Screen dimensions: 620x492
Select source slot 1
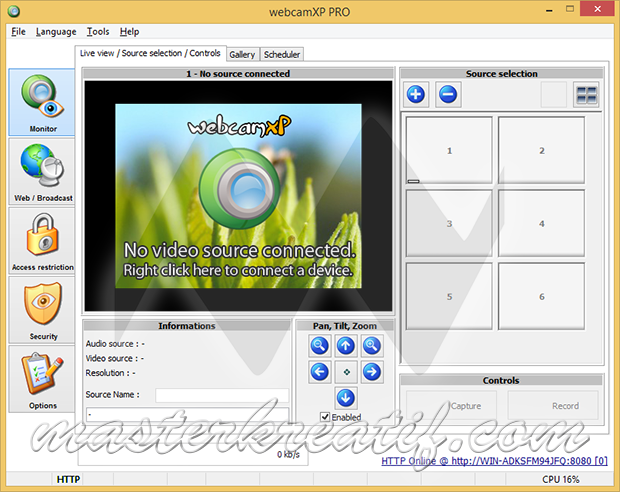click(x=449, y=150)
